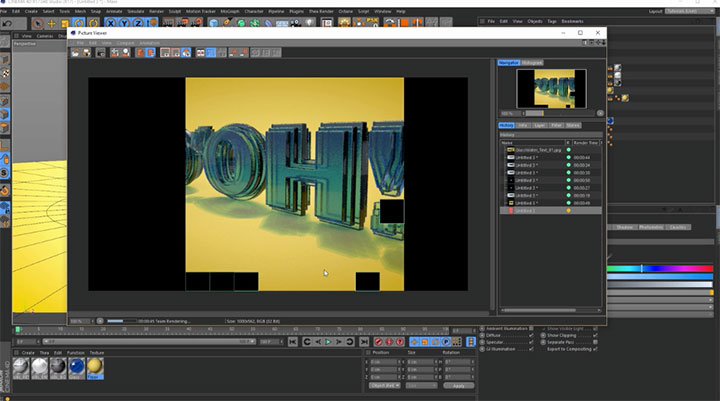
Task: Open the Picture Viewer Compare menu
Action: point(125,43)
